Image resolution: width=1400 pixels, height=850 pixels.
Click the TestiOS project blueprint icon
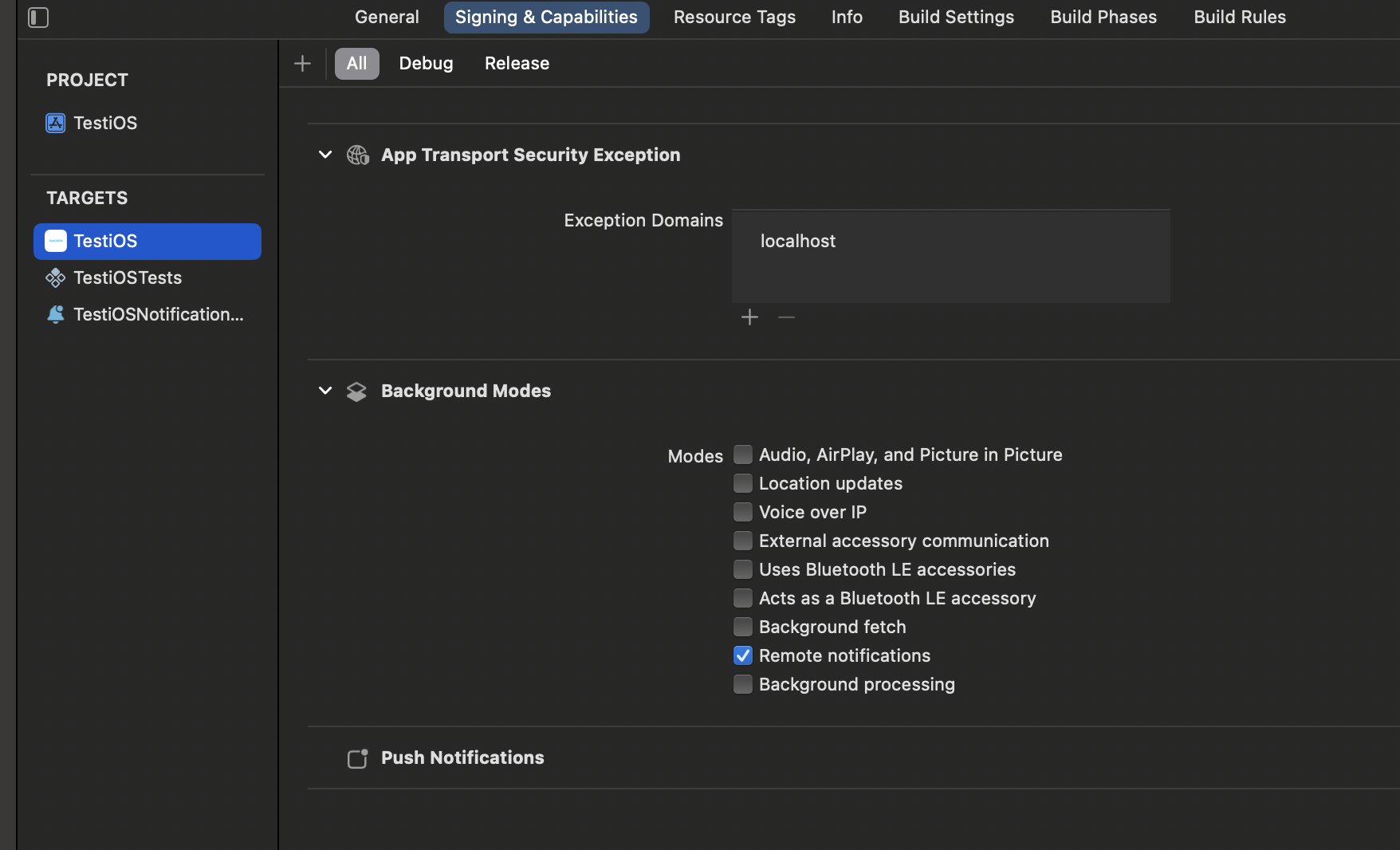[x=55, y=123]
